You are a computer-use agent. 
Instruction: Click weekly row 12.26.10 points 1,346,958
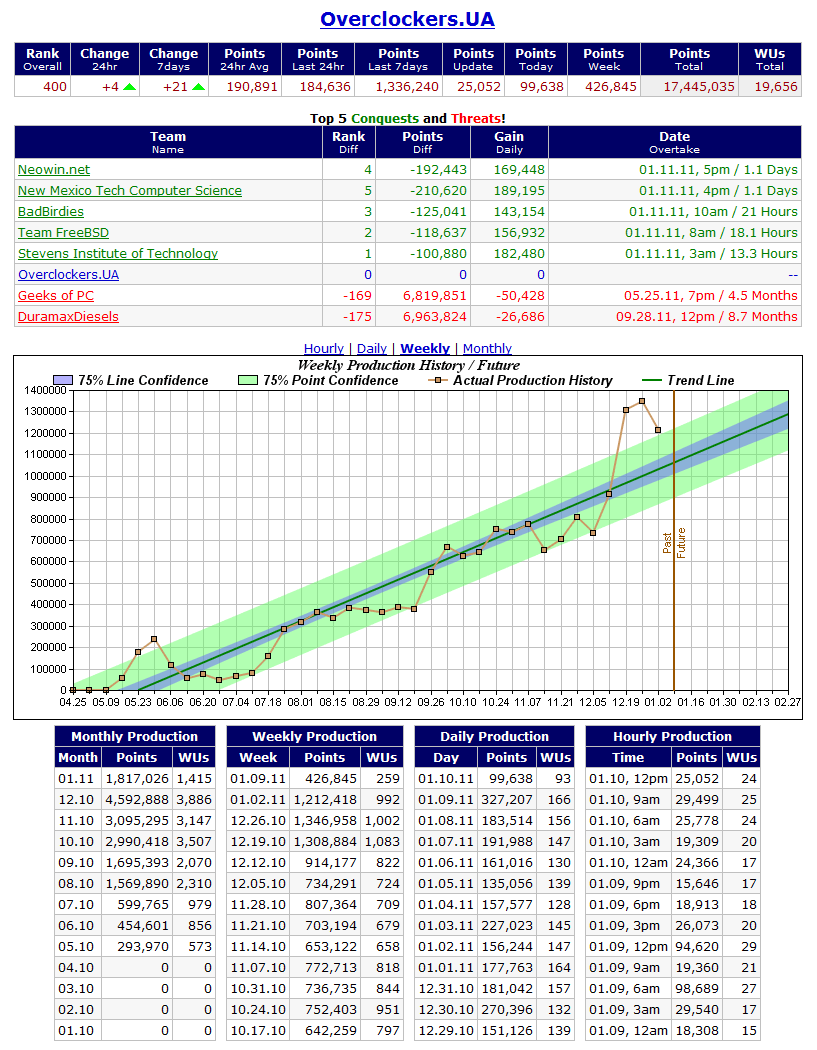[x=325, y=820]
